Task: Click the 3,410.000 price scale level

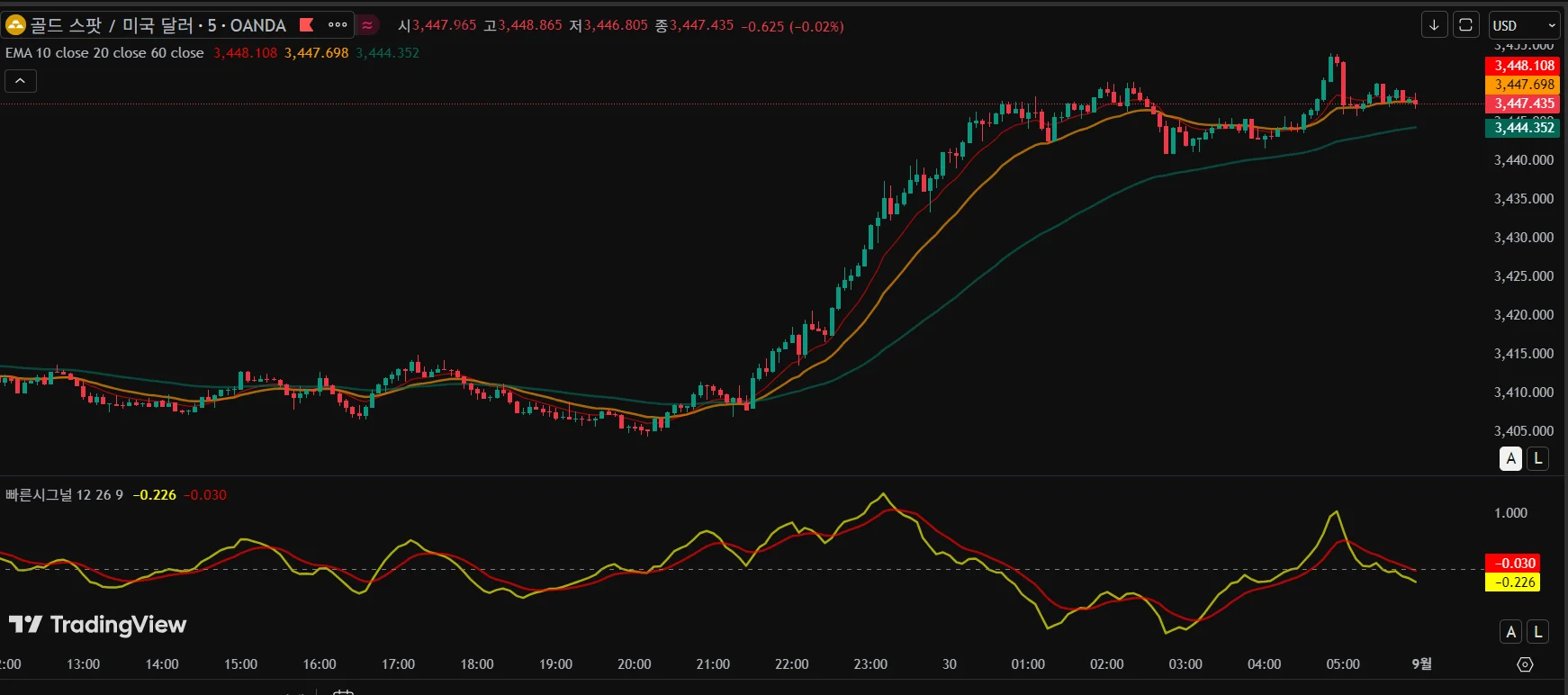Action: (x=1524, y=393)
